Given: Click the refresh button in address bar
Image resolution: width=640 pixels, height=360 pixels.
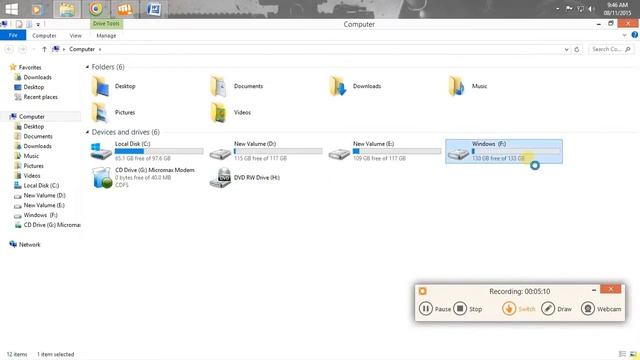Looking at the screenshot, I should (577, 49).
